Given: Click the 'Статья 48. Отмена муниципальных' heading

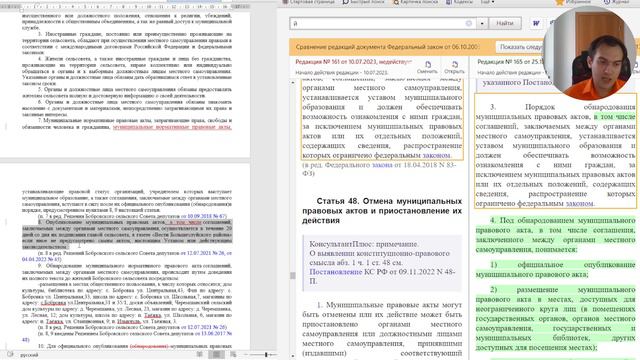Looking at the screenshot, I should (x=382, y=211).
